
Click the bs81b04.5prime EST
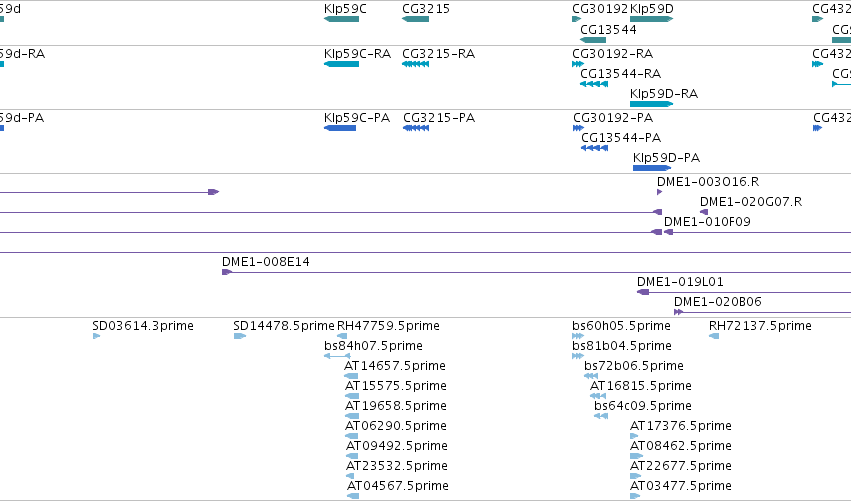[x=577, y=356]
